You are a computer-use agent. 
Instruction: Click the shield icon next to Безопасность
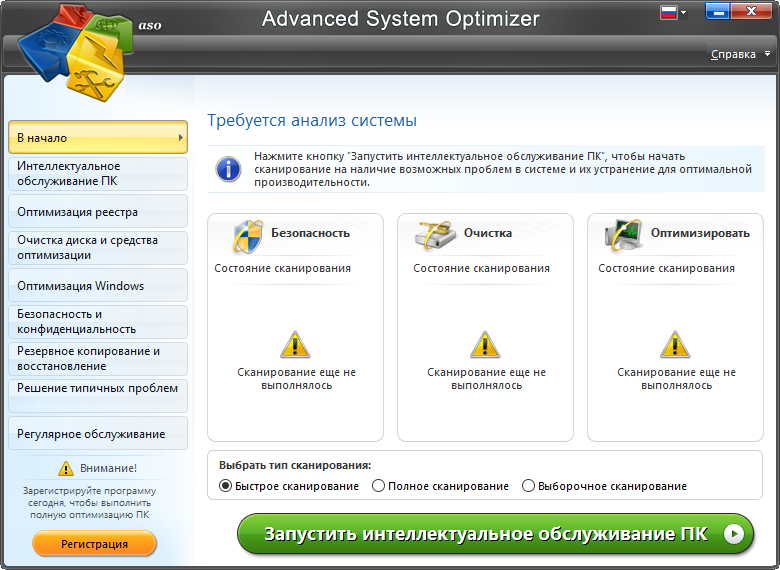pyautogui.click(x=248, y=236)
